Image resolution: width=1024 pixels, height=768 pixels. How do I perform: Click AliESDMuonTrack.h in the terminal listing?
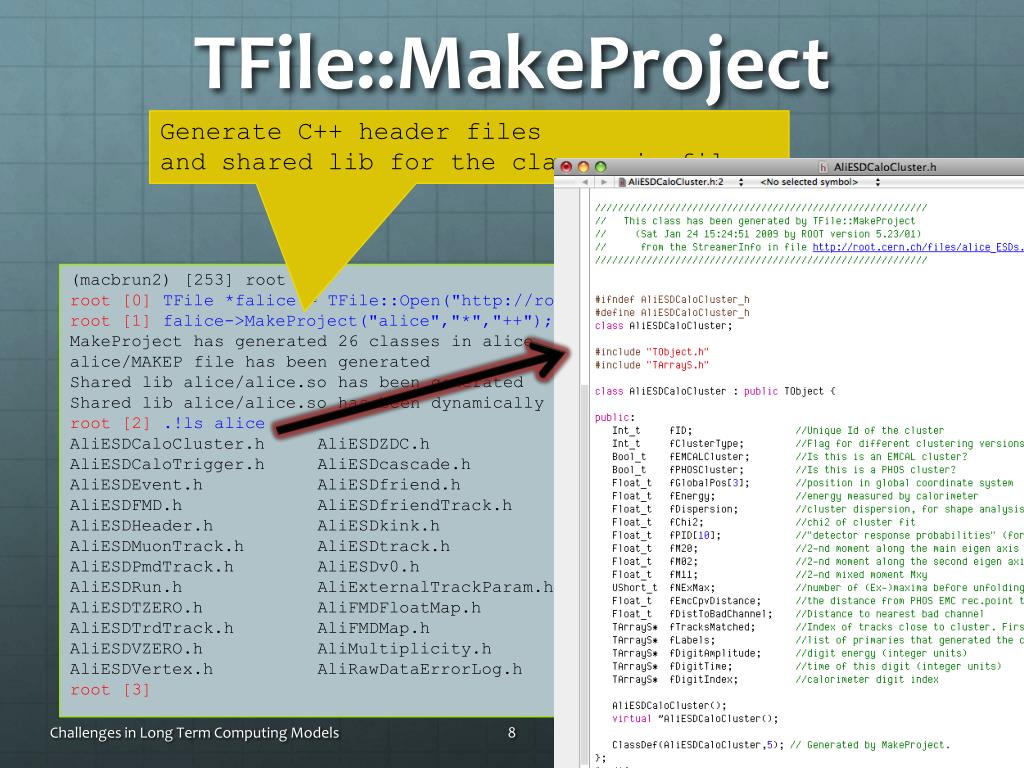click(157, 547)
